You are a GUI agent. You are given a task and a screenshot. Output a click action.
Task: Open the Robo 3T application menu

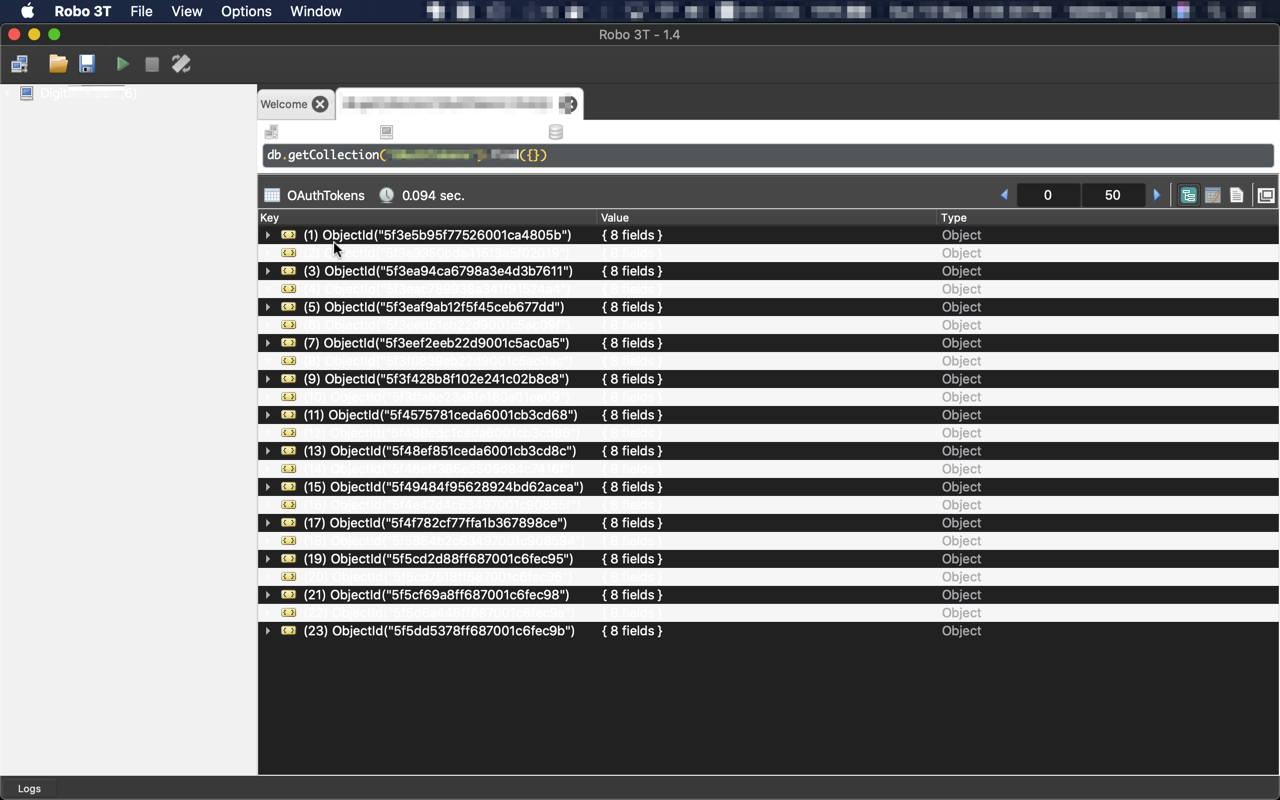pyautogui.click(x=83, y=11)
